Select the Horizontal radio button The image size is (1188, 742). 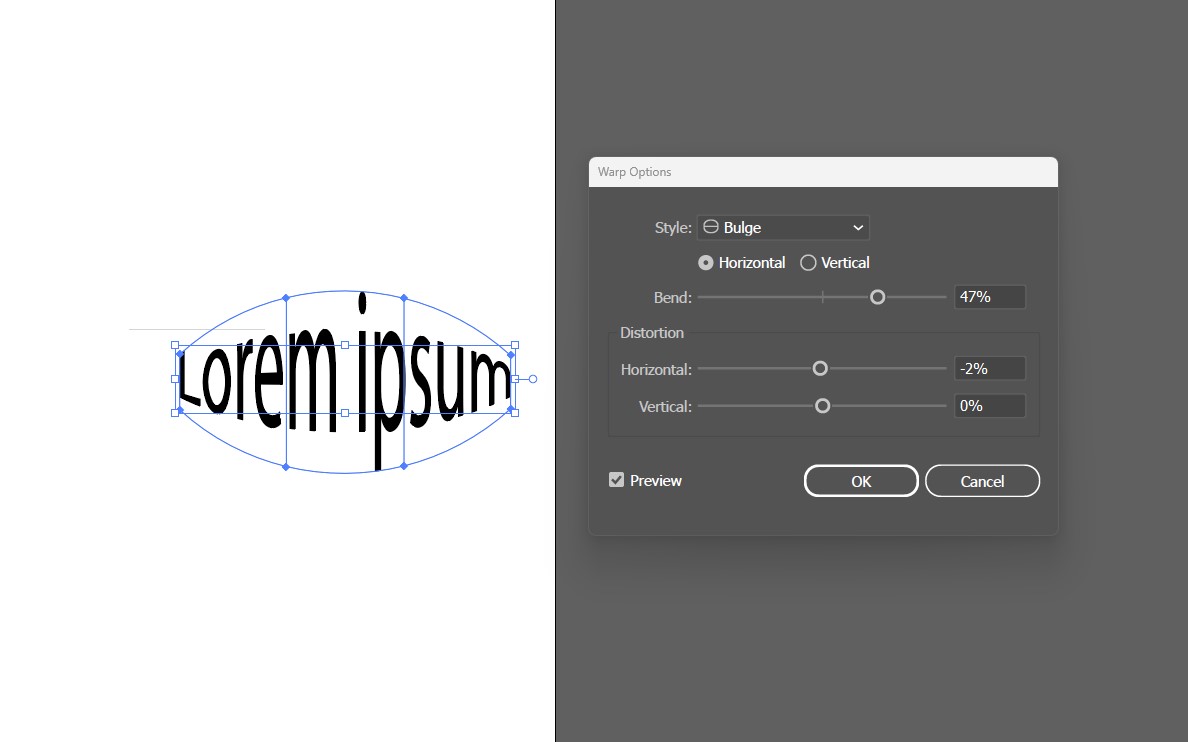[707, 262]
